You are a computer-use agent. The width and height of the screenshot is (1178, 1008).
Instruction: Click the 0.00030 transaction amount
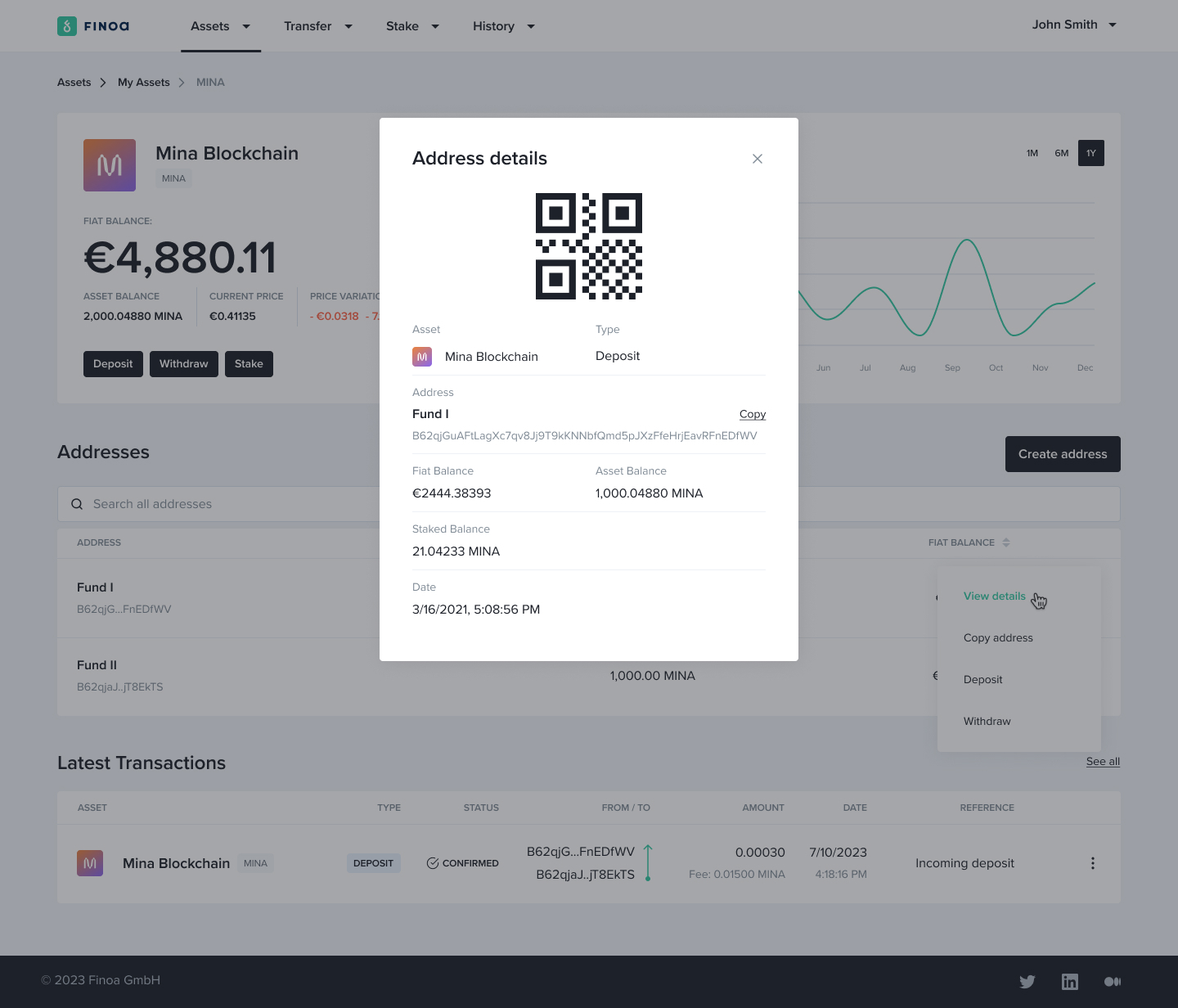[x=760, y=853]
